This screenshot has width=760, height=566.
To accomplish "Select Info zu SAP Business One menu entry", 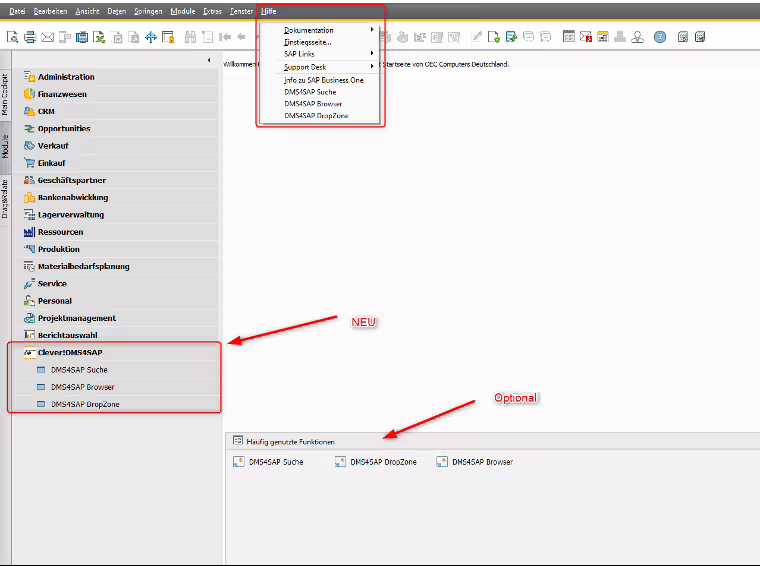I will coord(323,79).
